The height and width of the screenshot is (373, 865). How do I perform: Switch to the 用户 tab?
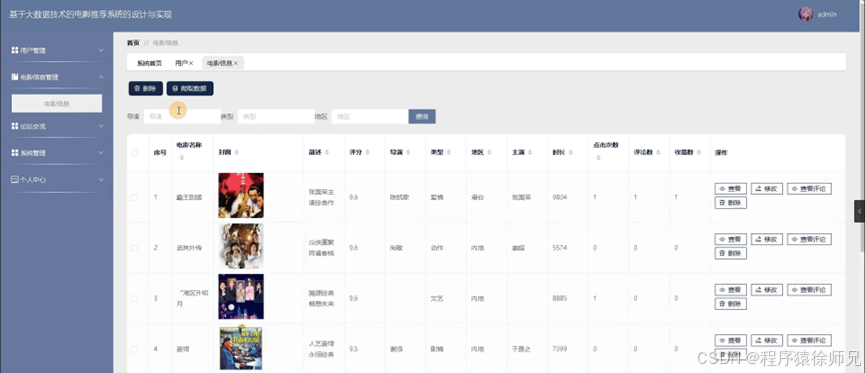pyautogui.click(x=181, y=63)
